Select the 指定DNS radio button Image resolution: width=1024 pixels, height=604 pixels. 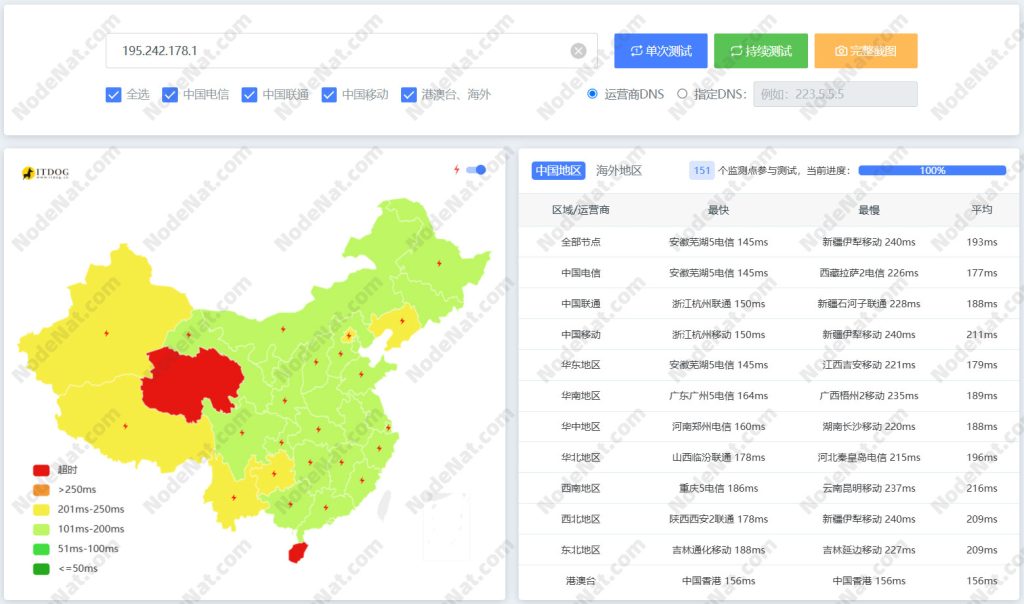pos(682,94)
